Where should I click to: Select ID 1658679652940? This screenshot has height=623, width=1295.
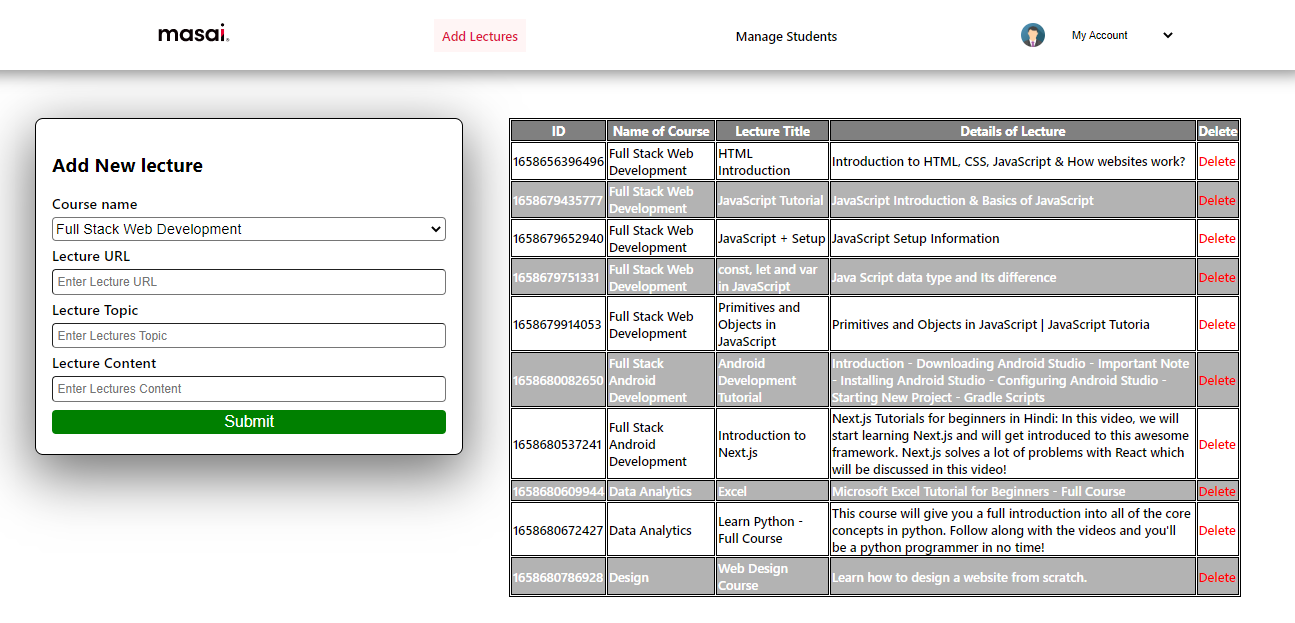click(x=558, y=239)
